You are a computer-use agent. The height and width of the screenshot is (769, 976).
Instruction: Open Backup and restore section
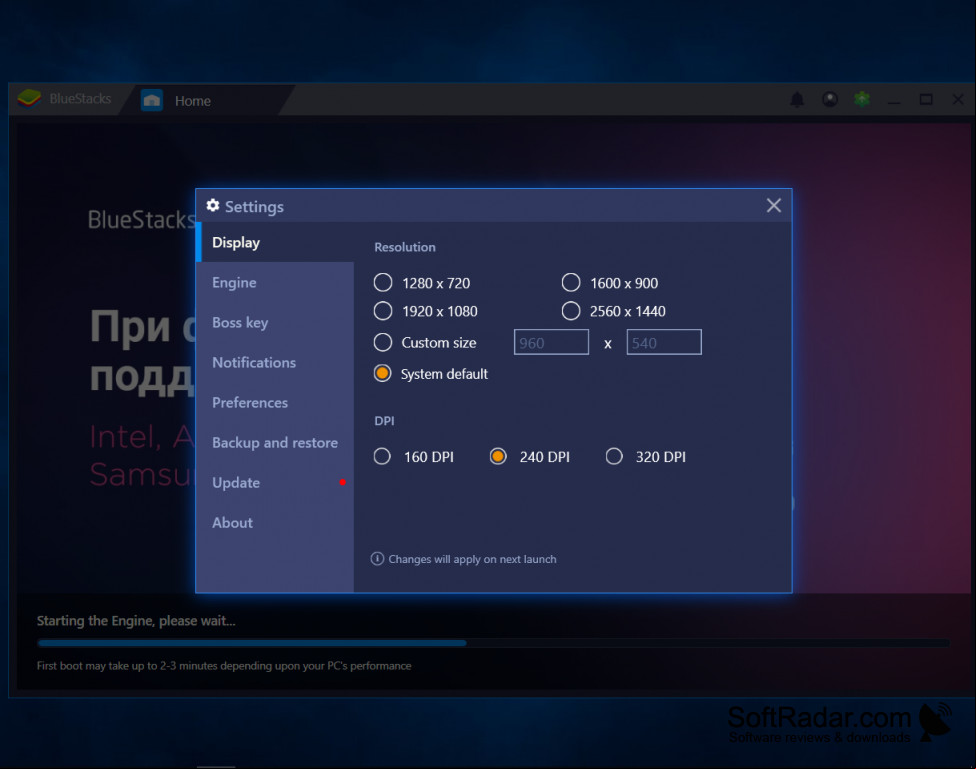[x=275, y=443]
